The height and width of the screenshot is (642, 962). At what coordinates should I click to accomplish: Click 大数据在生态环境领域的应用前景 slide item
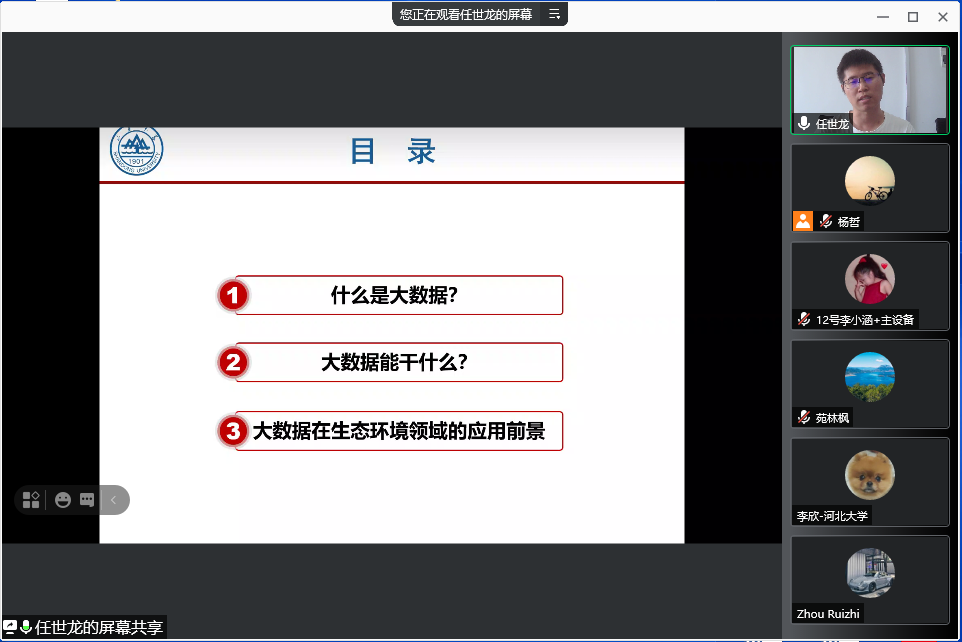398,431
